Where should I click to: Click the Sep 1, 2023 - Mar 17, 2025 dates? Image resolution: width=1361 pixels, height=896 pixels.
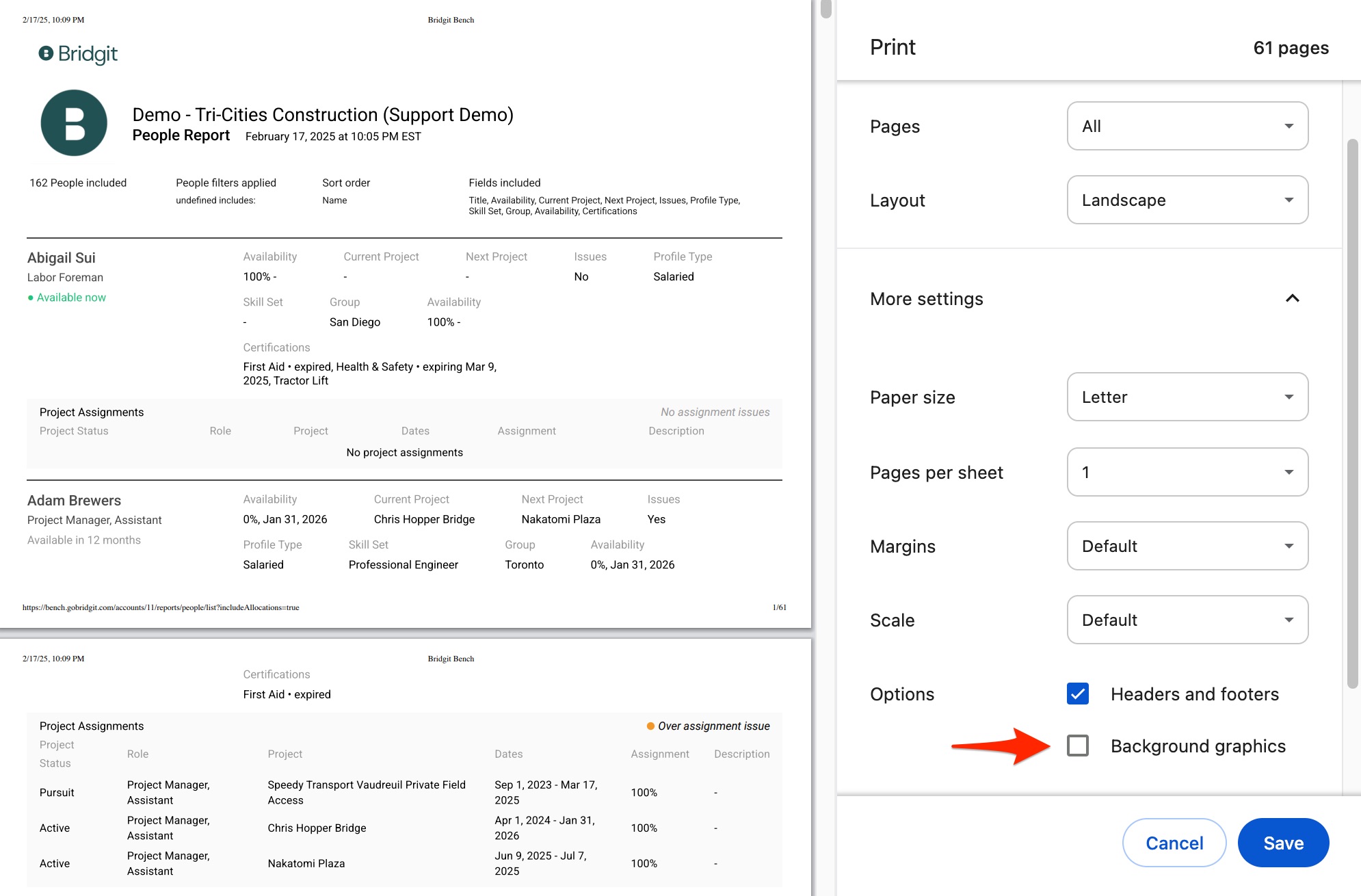[x=546, y=792]
